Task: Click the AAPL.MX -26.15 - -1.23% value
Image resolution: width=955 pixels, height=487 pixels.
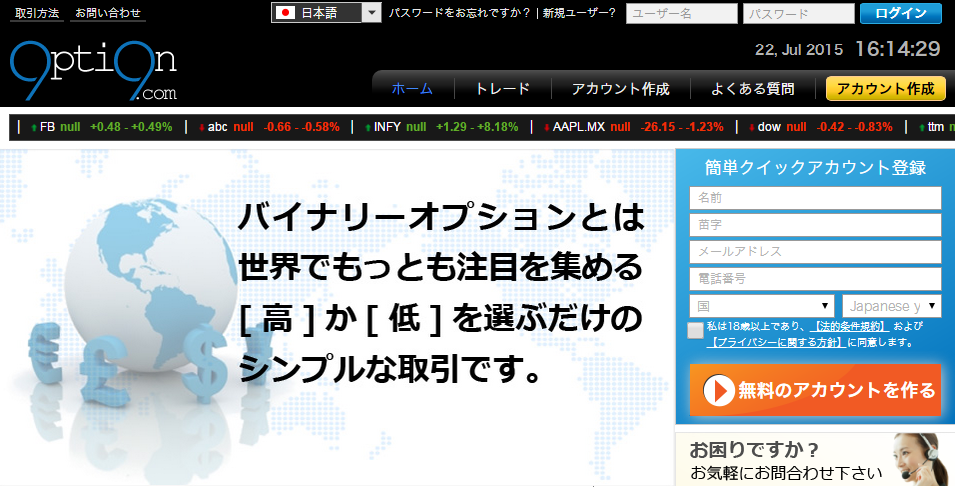Action: click(682, 127)
